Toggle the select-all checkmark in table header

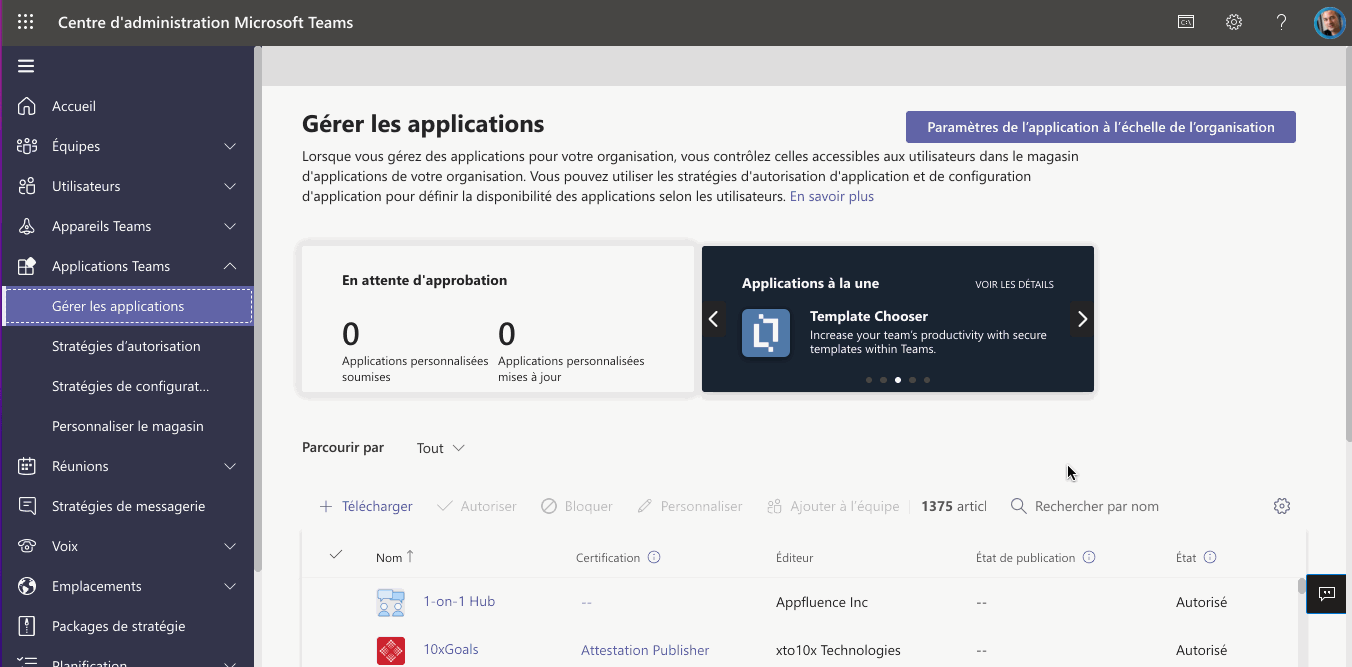335,555
